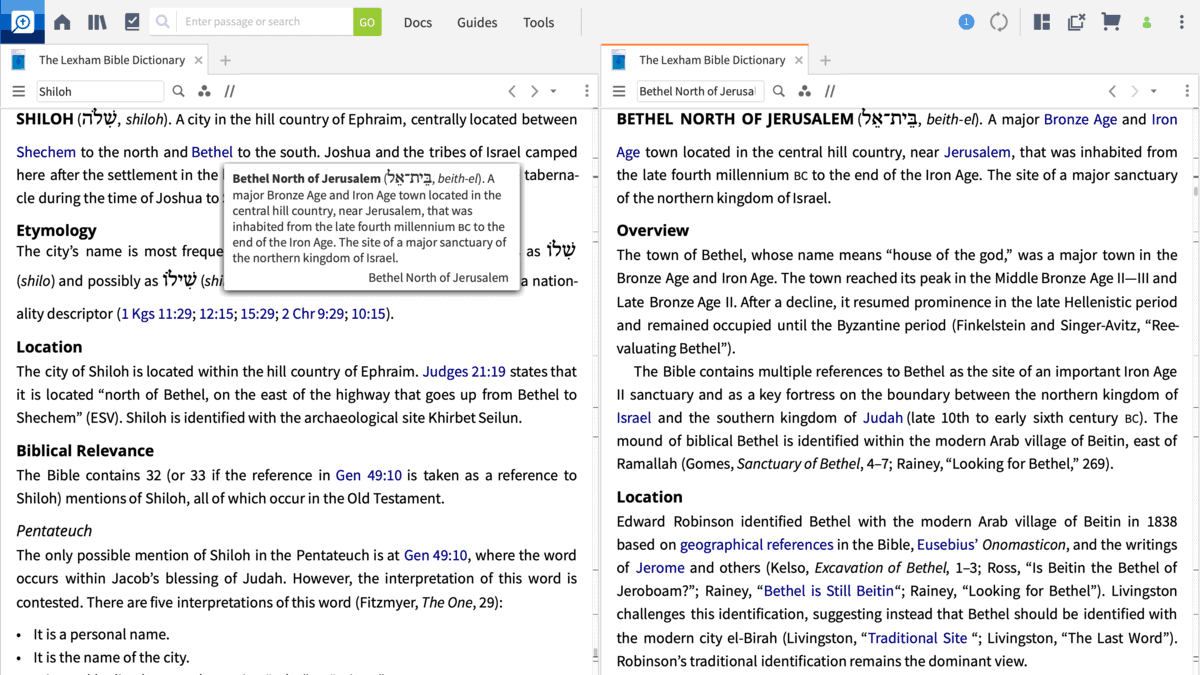The image size is (1200, 675).
Task: Click parallel resources icon in left panel
Action: click(230, 91)
